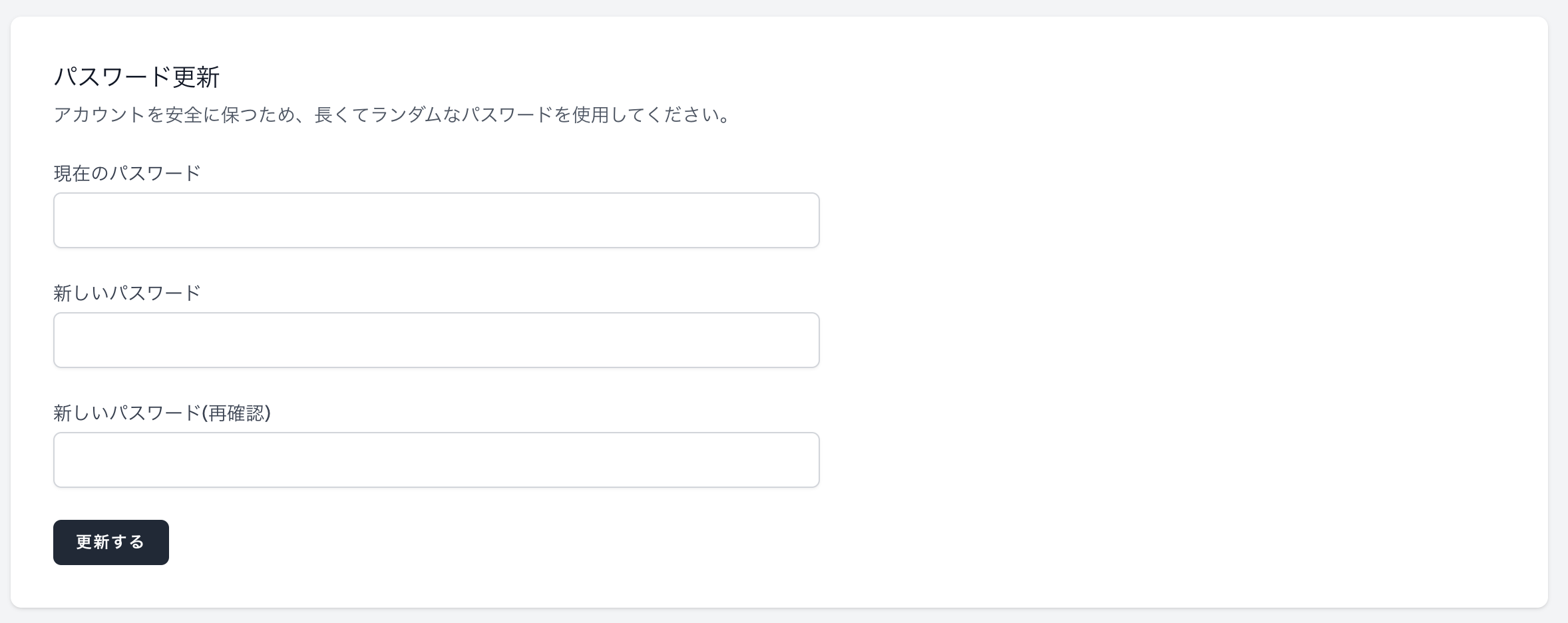Click the dark update button
The image size is (1568, 623).
pyautogui.click(x=110, y=542)
